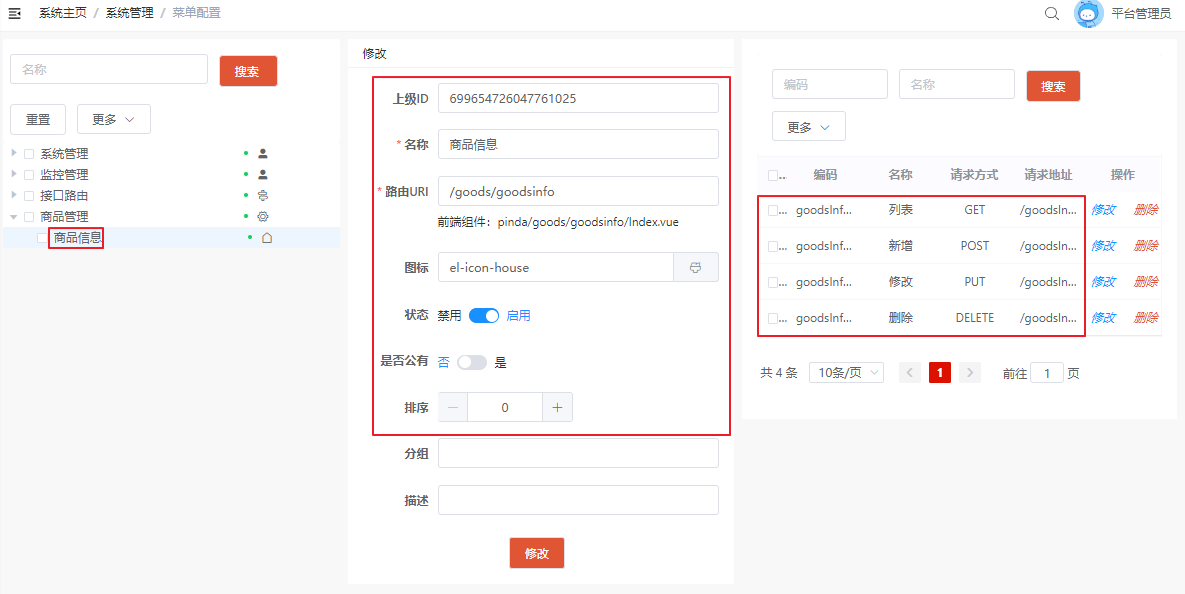1185x594 pixels.
Task: Click the gear icon next to 商品管理
Action: (x=263, y=216)
